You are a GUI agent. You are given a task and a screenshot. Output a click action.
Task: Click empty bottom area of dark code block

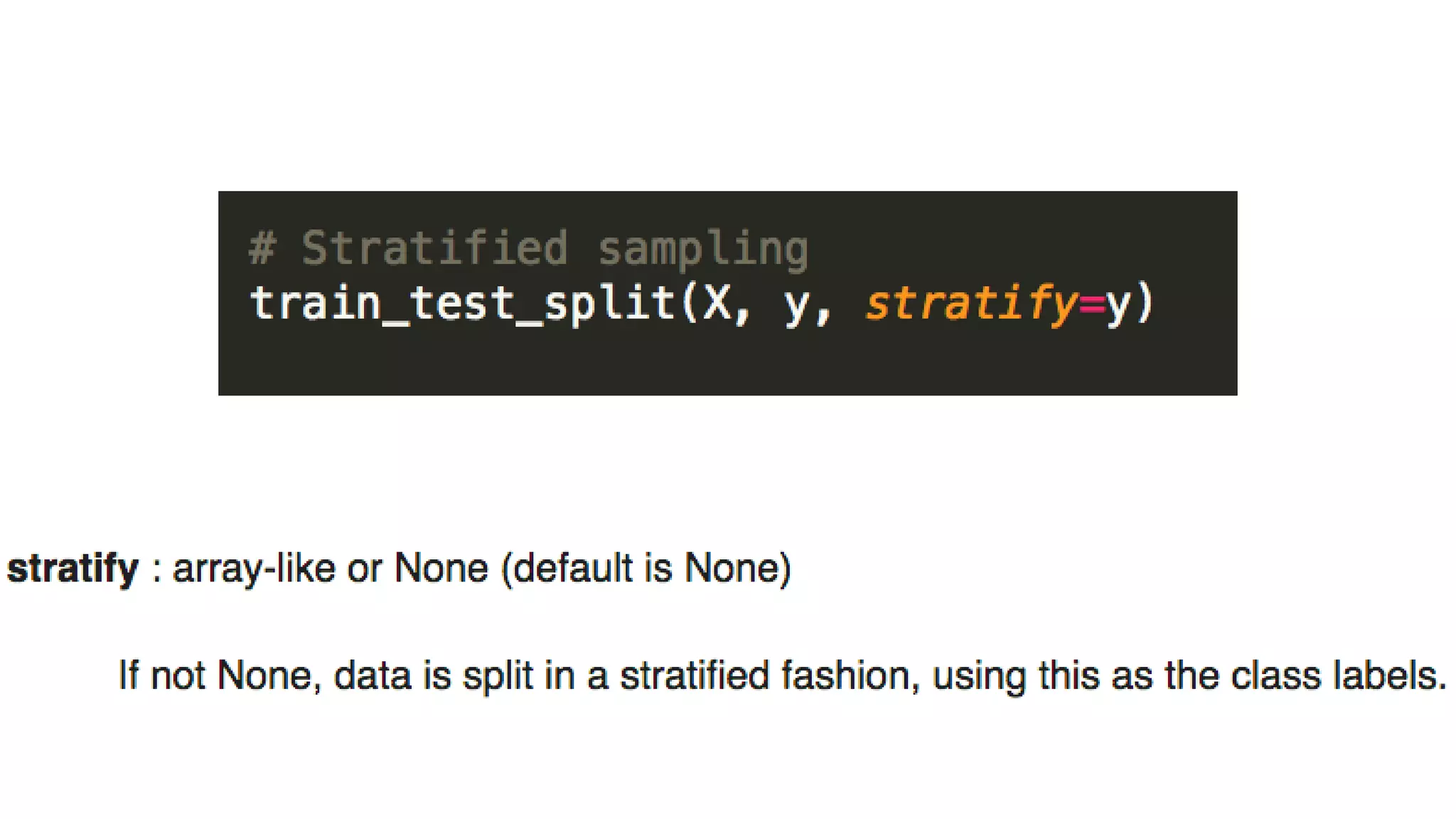click(x=727, y=366)
